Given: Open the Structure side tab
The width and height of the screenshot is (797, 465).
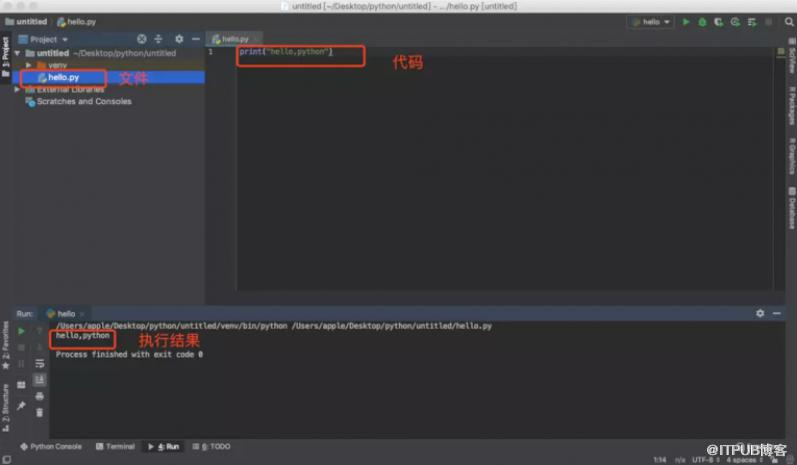Looking at the screenshot, I should click(x=6, y=408).
